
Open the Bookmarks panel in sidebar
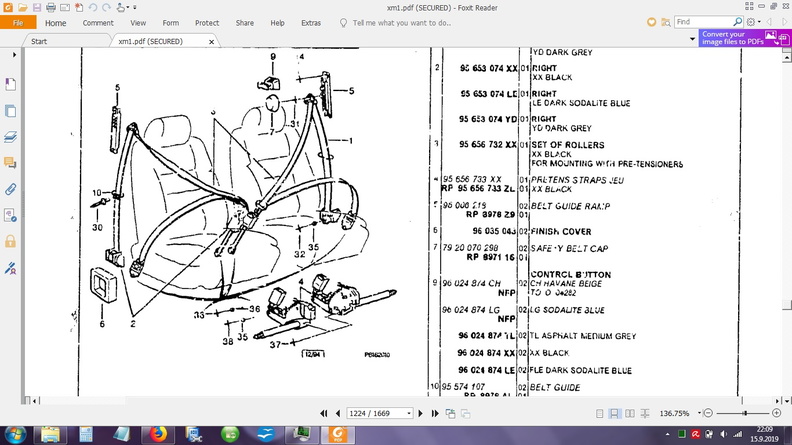coord(10,84)
